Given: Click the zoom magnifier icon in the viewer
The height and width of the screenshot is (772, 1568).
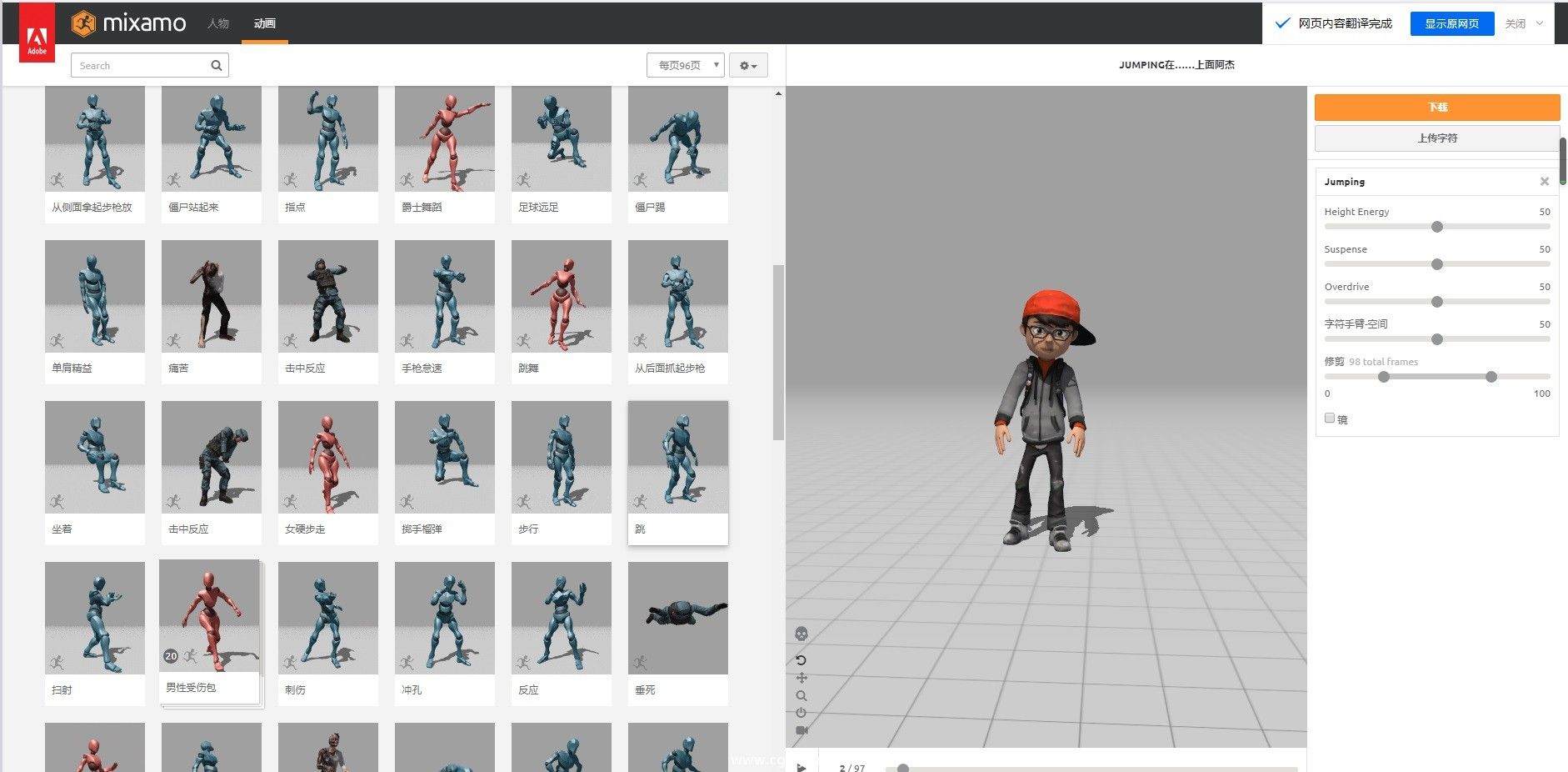Looking at the screenshot, I should pyautogui.click(x=801, y=695).
